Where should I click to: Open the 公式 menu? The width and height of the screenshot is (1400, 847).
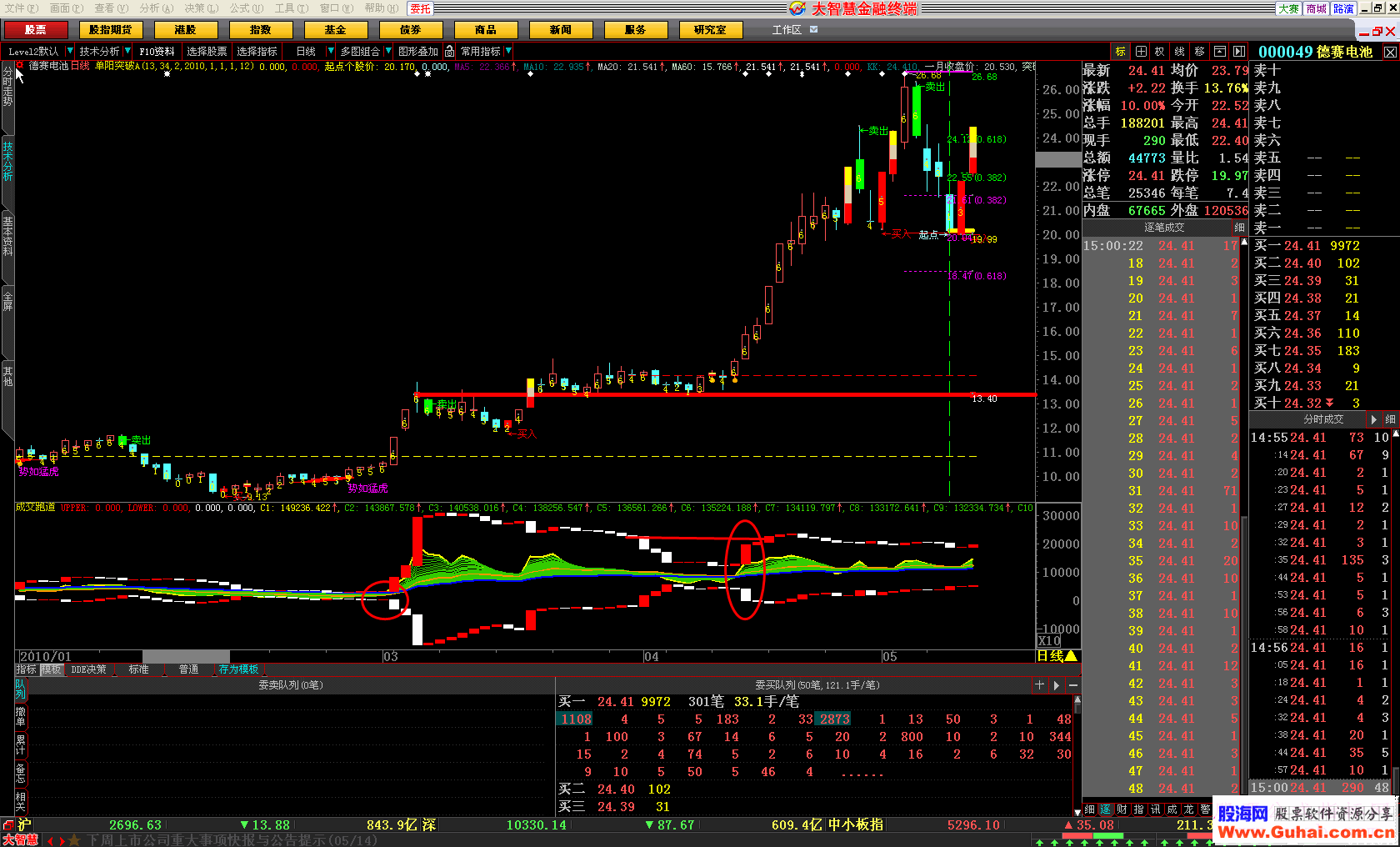246,8
